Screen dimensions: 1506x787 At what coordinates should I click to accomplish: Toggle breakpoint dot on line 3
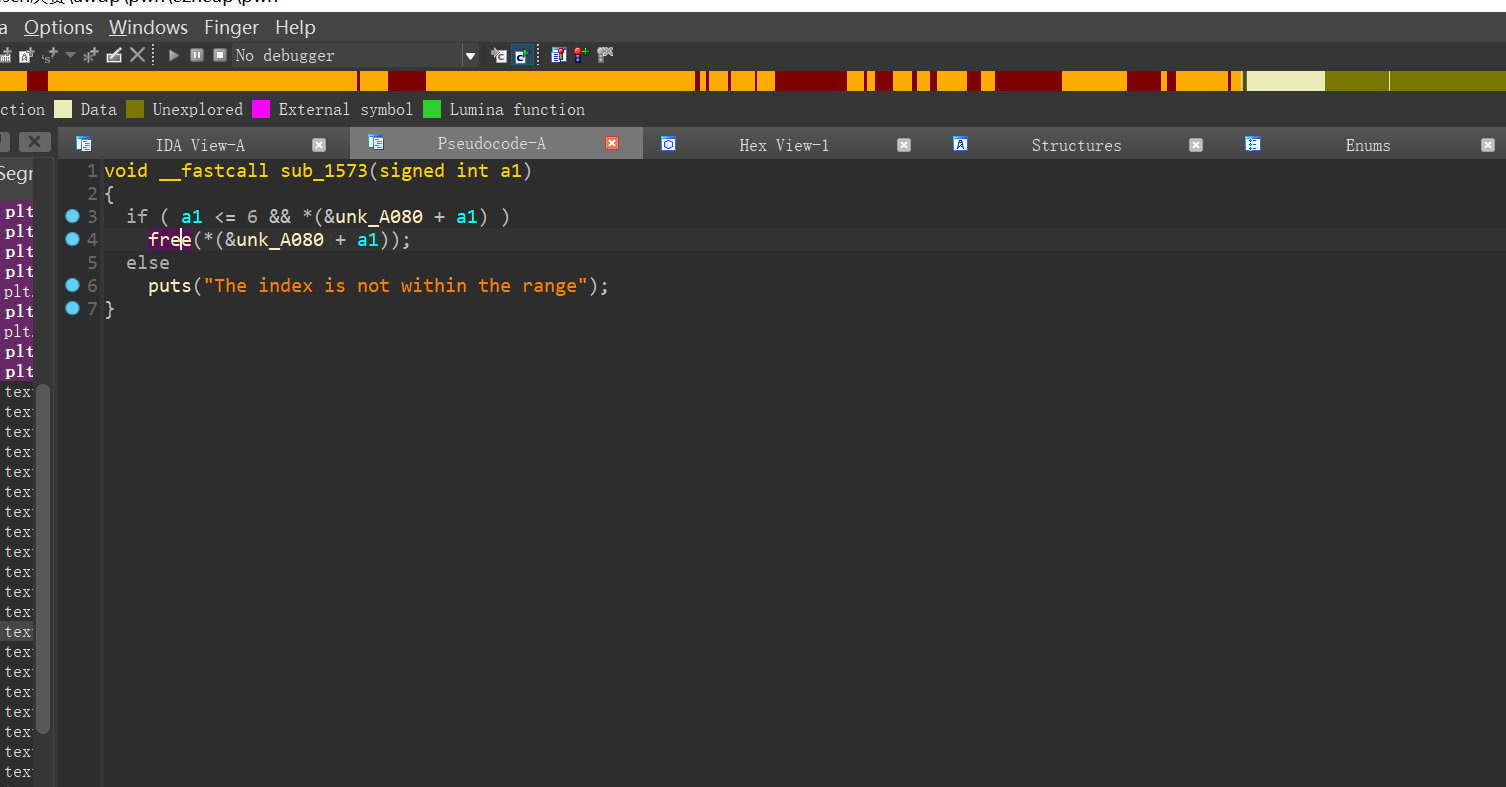(72, 216)
